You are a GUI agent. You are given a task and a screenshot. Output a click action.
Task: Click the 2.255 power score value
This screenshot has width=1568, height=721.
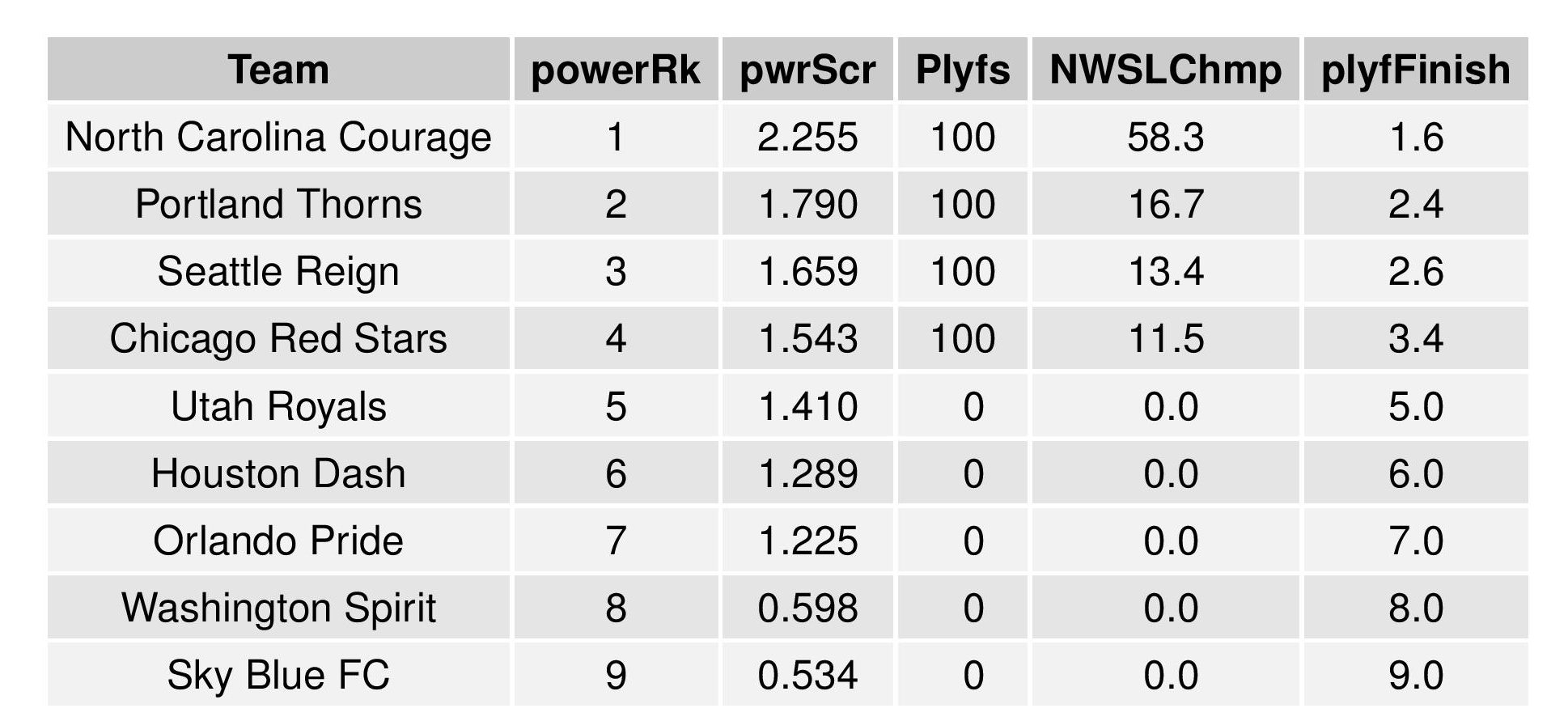point(807,137)
